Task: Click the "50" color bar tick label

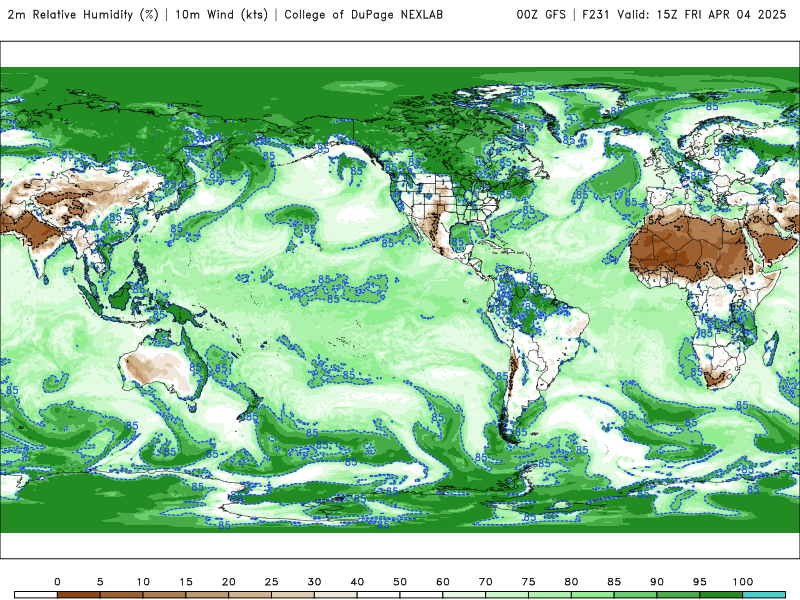Action: (400, 582)
